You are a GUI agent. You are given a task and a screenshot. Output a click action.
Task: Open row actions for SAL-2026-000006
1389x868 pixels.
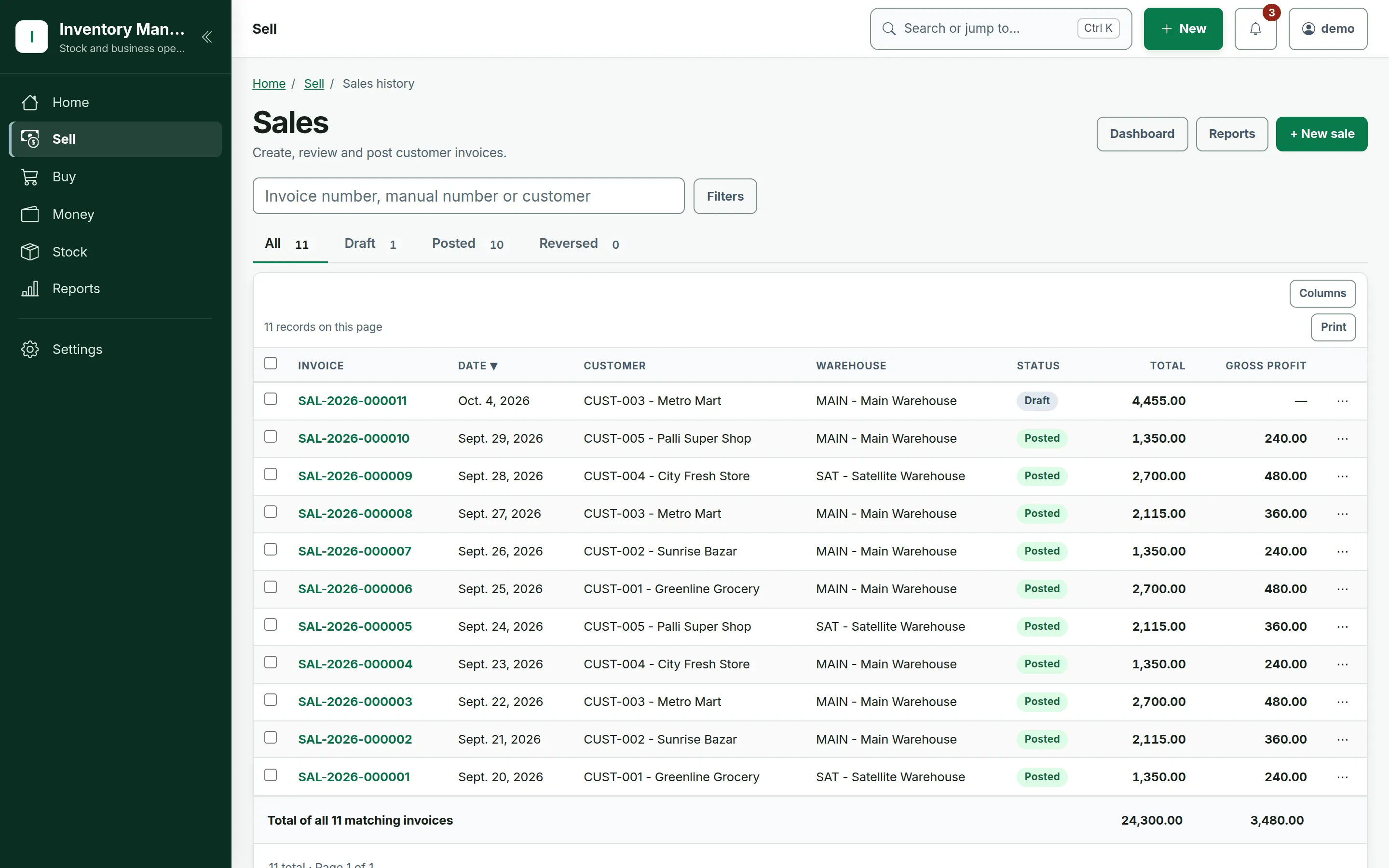coord(1342,589)
